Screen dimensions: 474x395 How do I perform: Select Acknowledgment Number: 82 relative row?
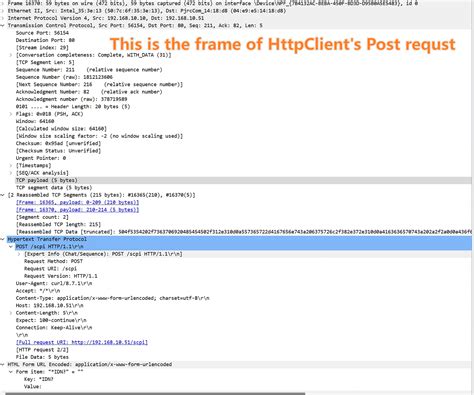89,92
